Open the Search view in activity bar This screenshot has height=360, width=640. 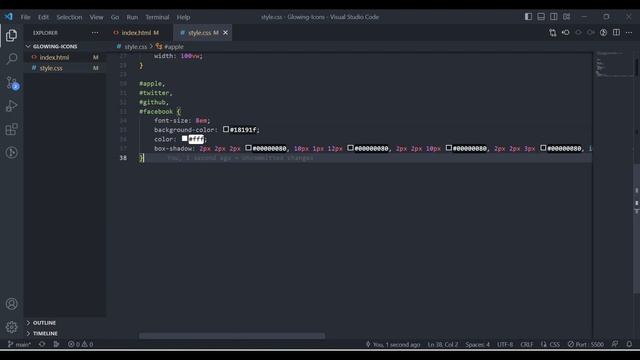11,59
